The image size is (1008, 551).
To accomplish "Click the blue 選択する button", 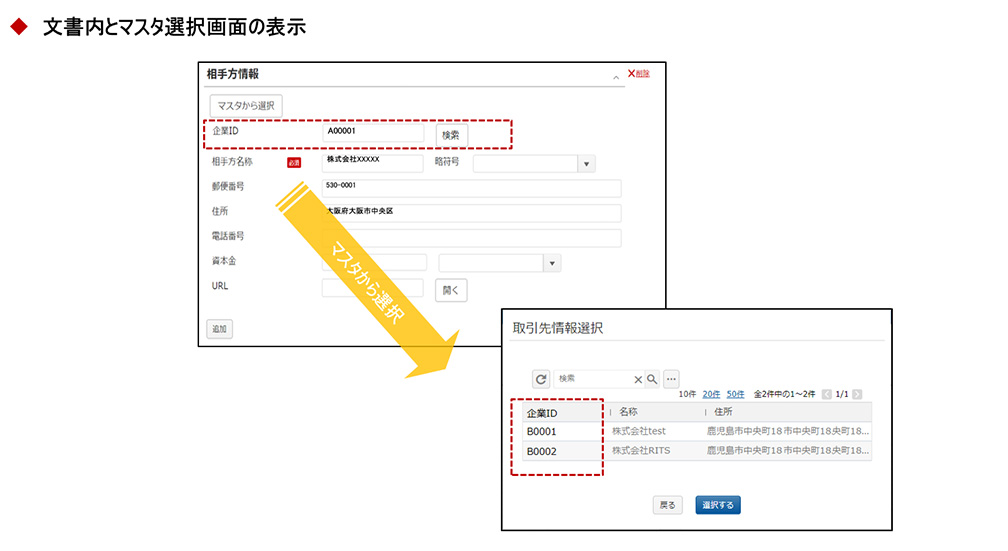I will click(x=718, y=505).
